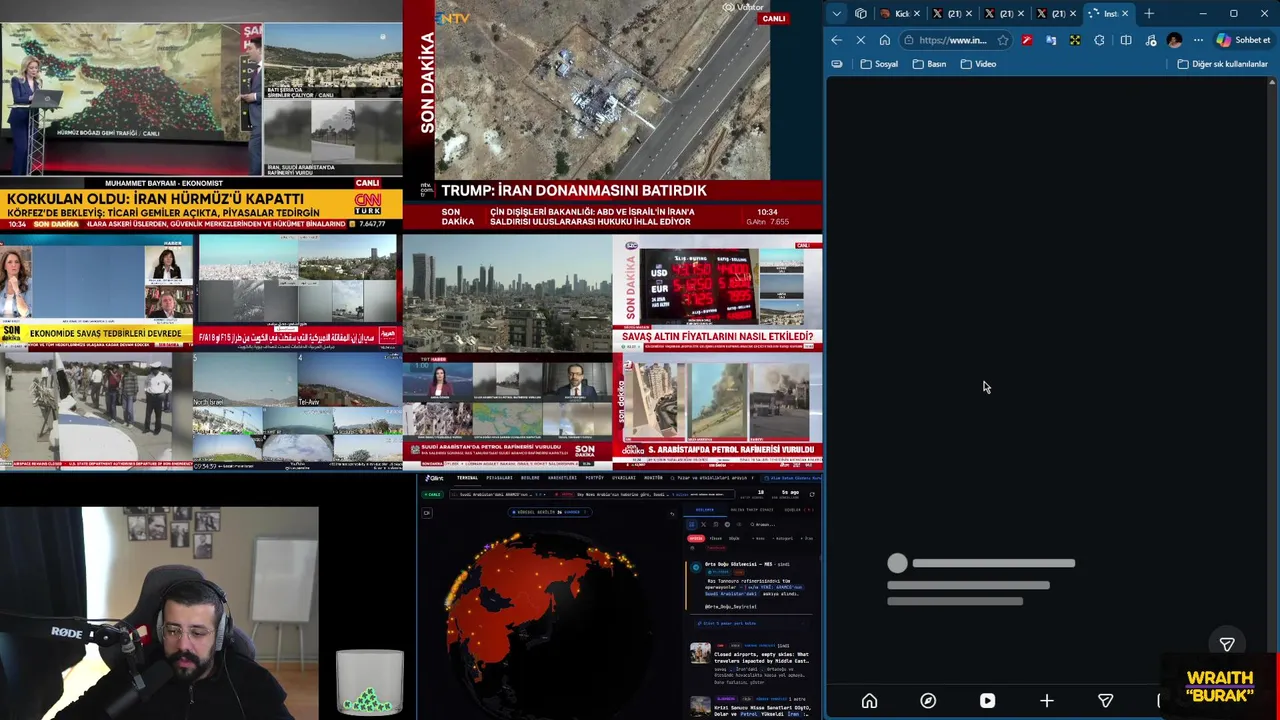Image resolution: width=1280 pixels, height=720 pixels.
Task: Click the first icon on favorites bar
Action: (x=837, y=64)
